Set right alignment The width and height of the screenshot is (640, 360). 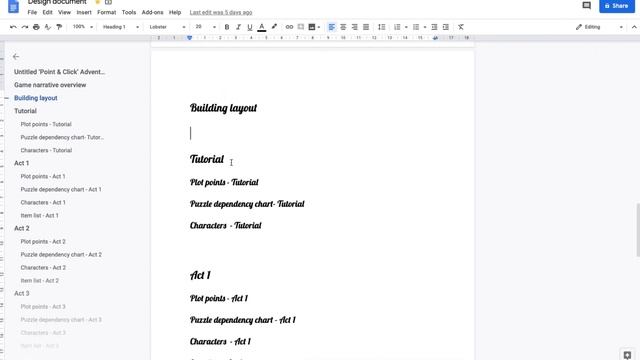(x=354, y=27)
